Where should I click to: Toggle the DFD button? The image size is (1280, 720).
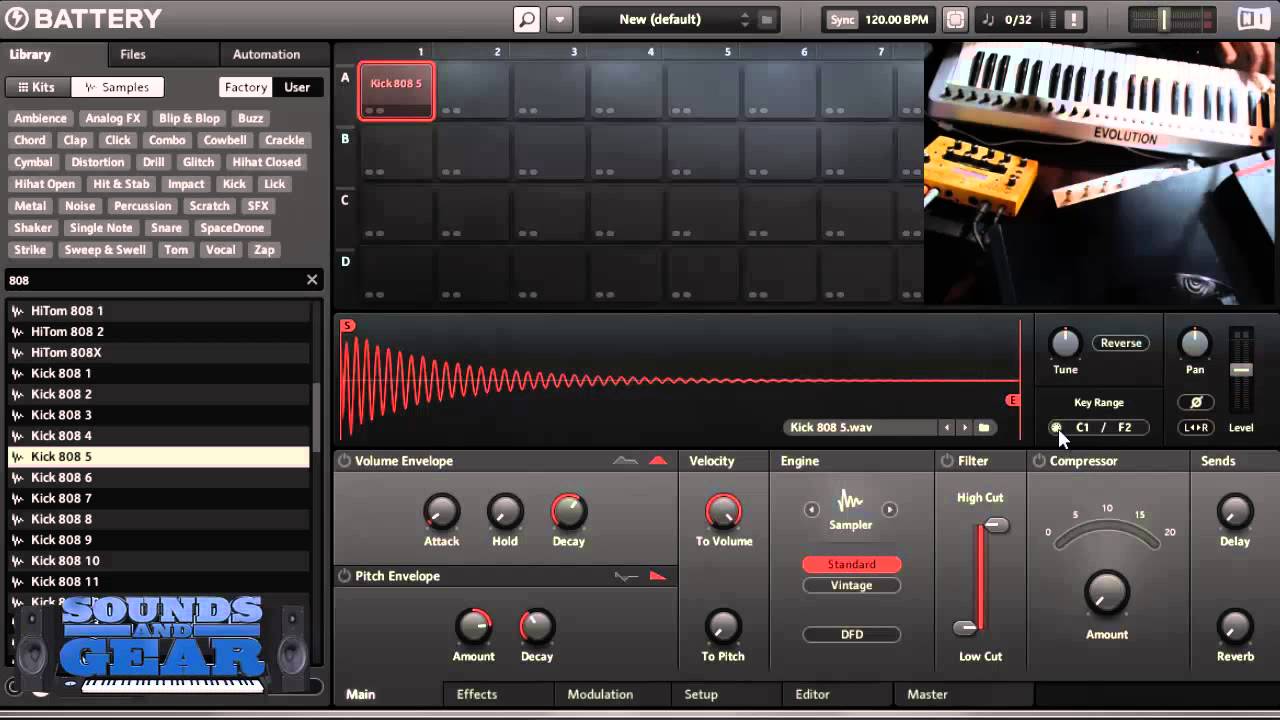(851, 634)
